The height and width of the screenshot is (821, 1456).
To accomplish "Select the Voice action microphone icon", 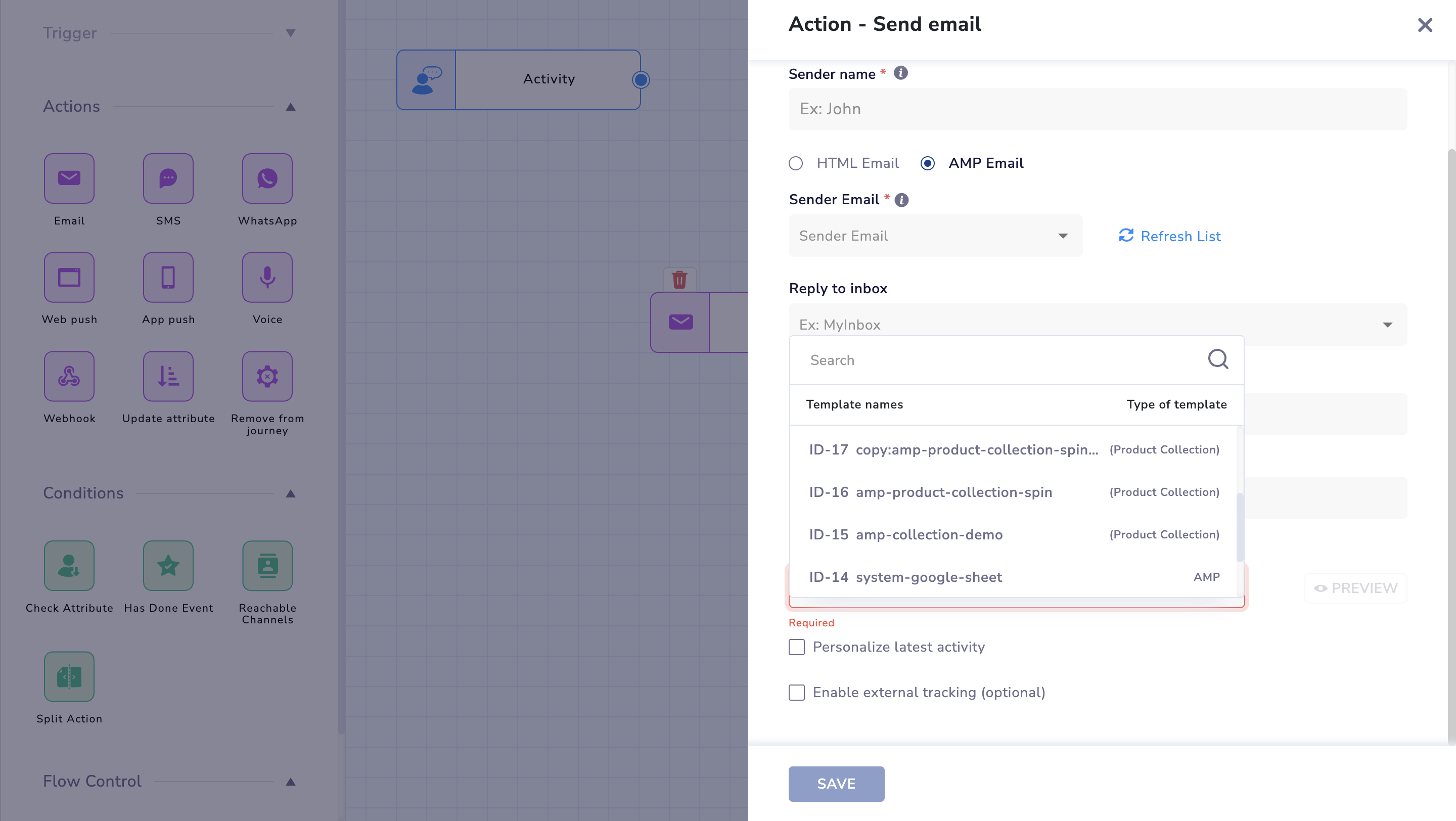I will 267,277.
